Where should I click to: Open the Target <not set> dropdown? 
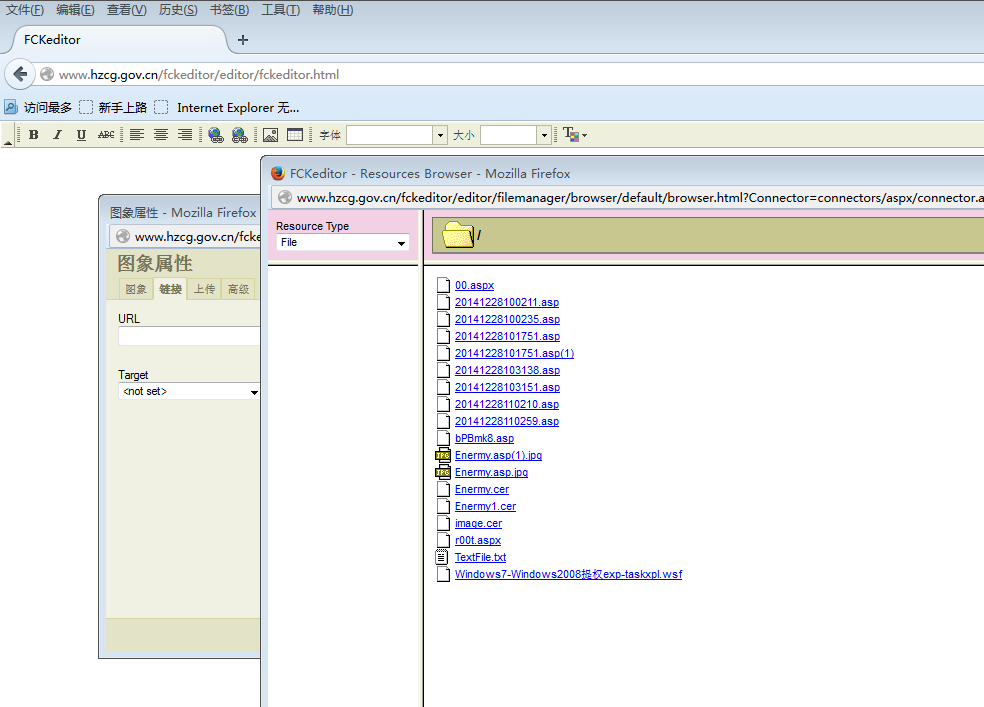pyautogui.click(x=189, y=391)
